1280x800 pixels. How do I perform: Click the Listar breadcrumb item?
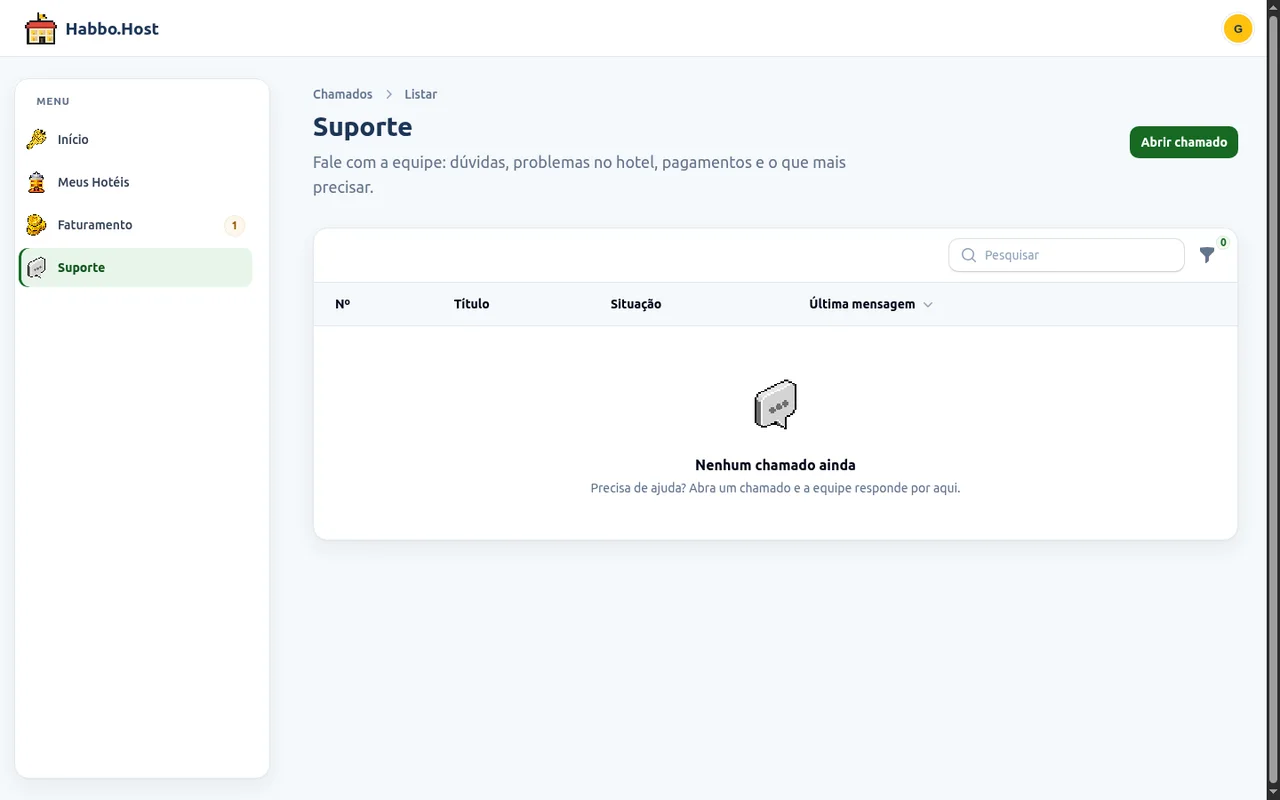point(421,94)
